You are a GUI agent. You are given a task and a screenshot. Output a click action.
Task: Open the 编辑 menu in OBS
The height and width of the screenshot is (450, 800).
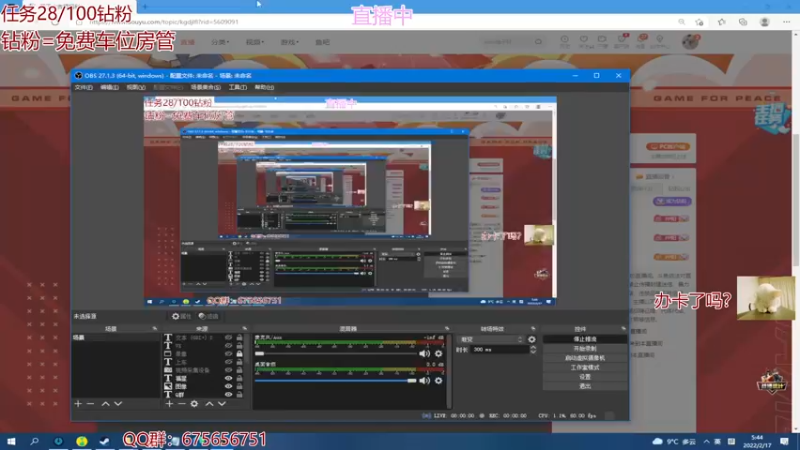coord(109,87)
